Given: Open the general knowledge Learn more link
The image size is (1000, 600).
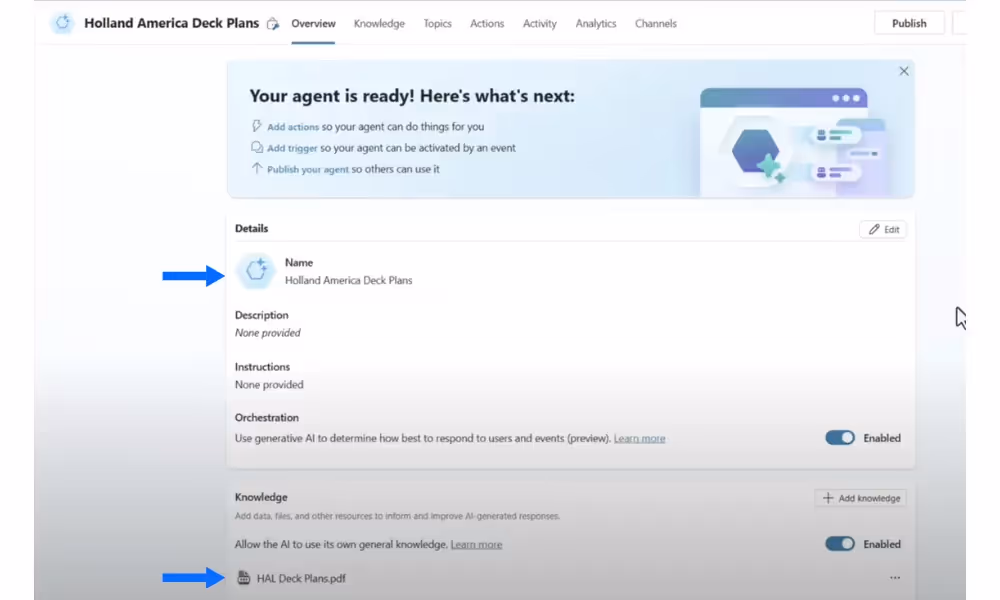Looking at the screenshot, I should click(476, 545).
